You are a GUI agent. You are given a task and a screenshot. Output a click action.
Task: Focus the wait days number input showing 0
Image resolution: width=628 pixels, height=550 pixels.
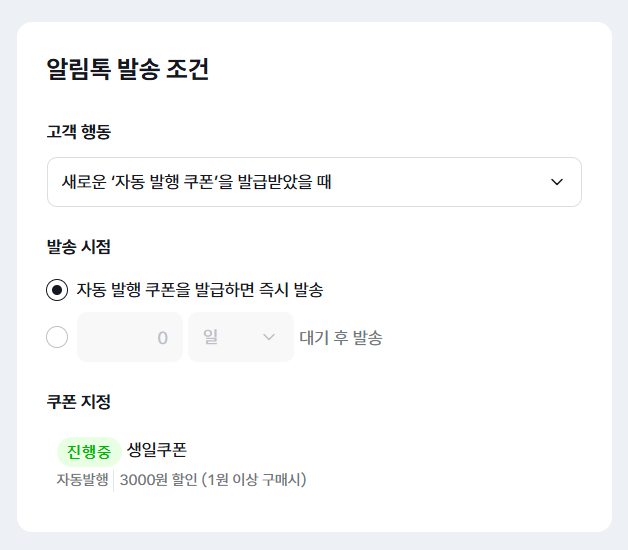pyautogui.click(x=130, y=337)
